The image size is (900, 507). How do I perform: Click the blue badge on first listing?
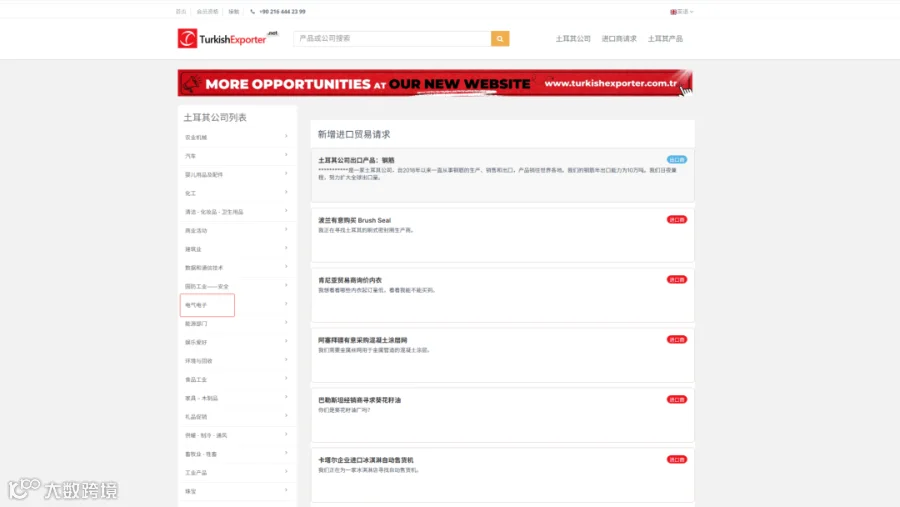pos(677,160)
